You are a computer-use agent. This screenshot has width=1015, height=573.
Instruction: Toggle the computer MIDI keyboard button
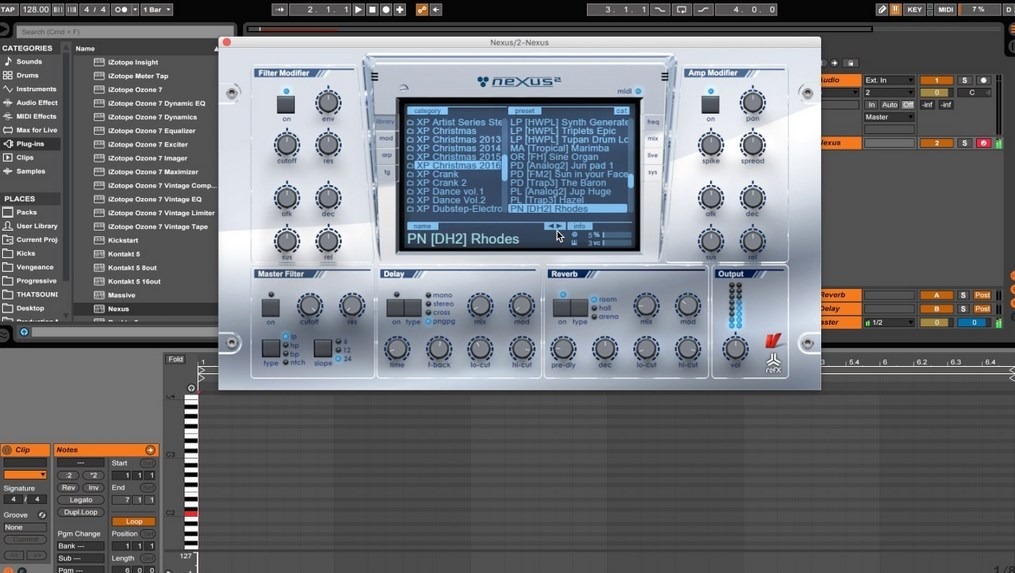(896, 10)
